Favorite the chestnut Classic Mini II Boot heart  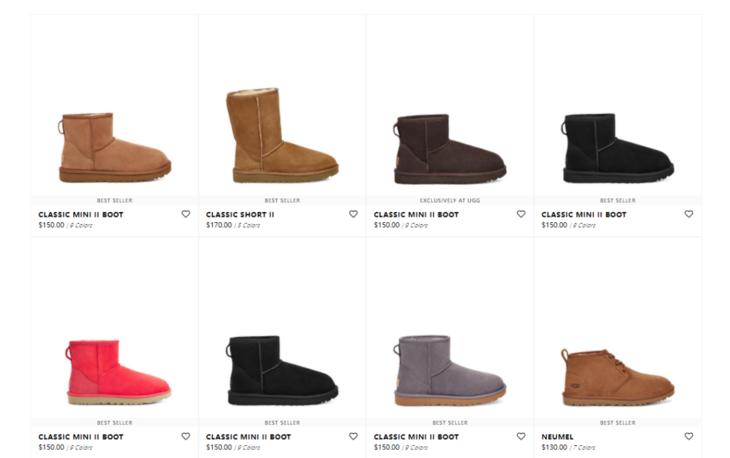(186, 214)
